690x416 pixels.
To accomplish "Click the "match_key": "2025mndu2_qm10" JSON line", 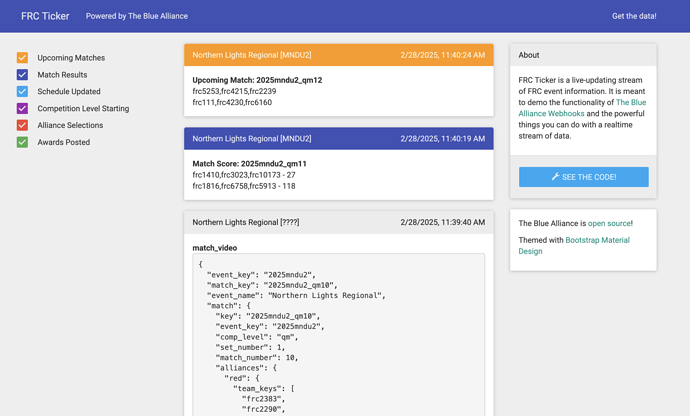I will [272, 285].
